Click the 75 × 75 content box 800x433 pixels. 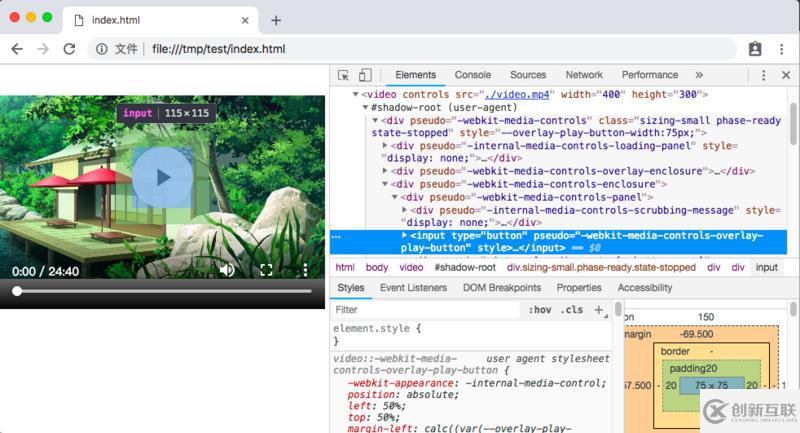point(711,386)
